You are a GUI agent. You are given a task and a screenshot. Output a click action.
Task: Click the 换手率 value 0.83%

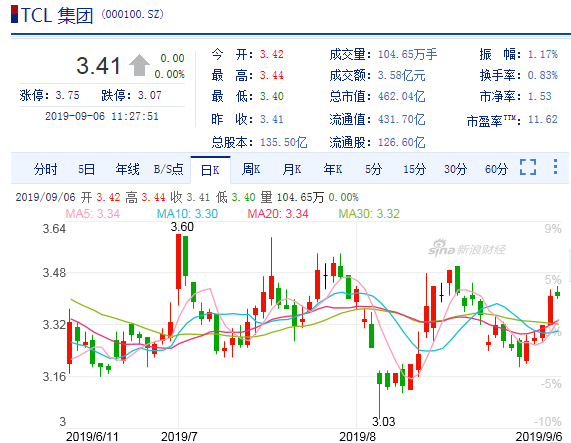pyautogui.click(x=543, y=75)
